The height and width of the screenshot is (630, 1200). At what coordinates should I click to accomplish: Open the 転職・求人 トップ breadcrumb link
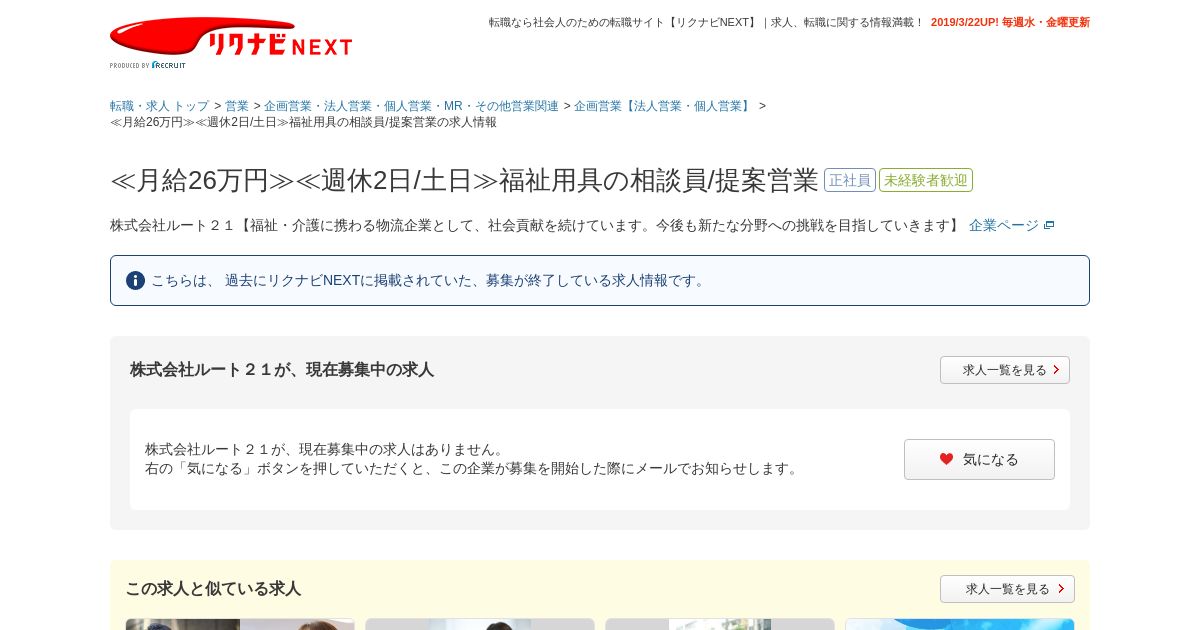coord(160,106)
